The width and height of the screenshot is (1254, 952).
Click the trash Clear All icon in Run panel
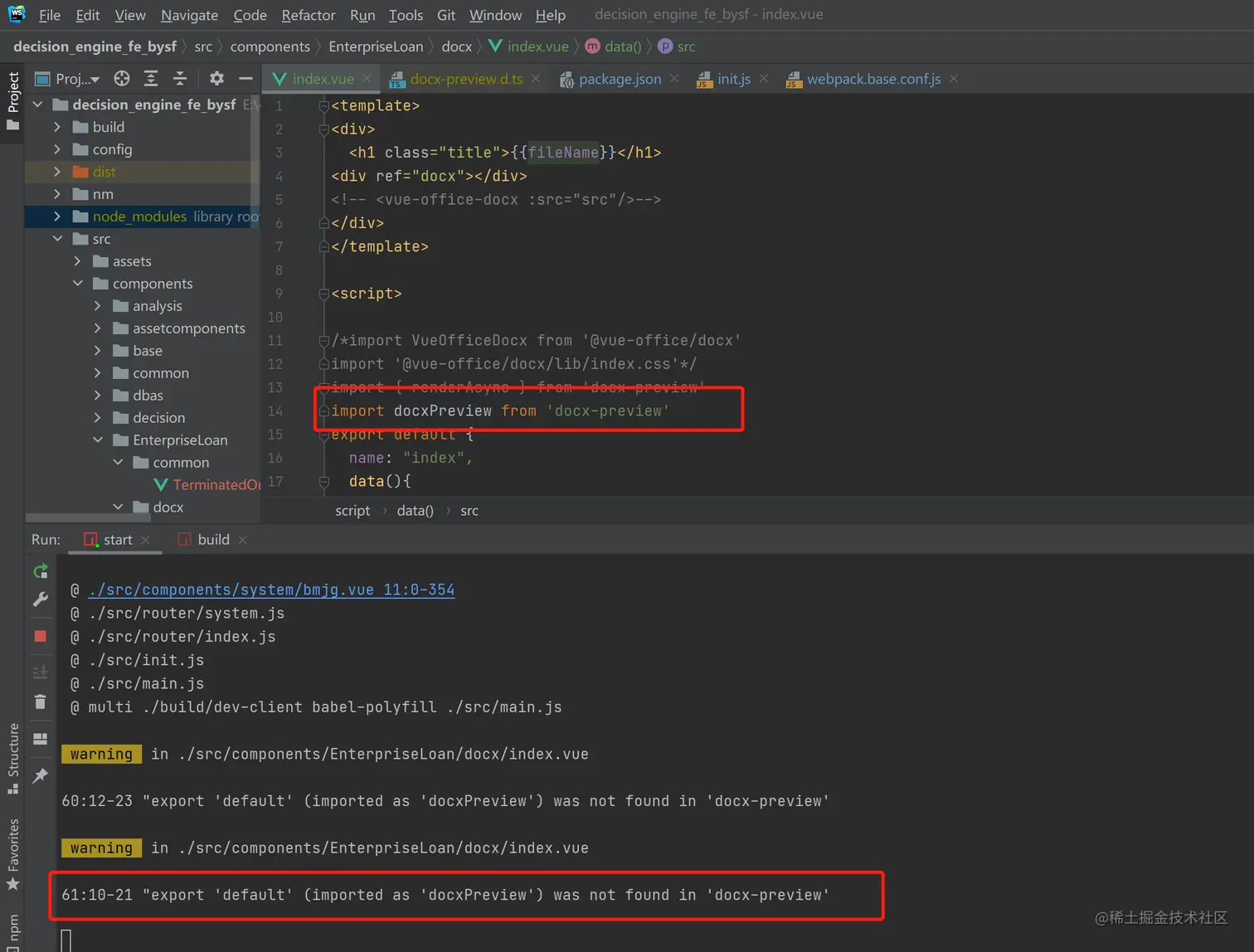pyautogui.click(x=40, y=702)
